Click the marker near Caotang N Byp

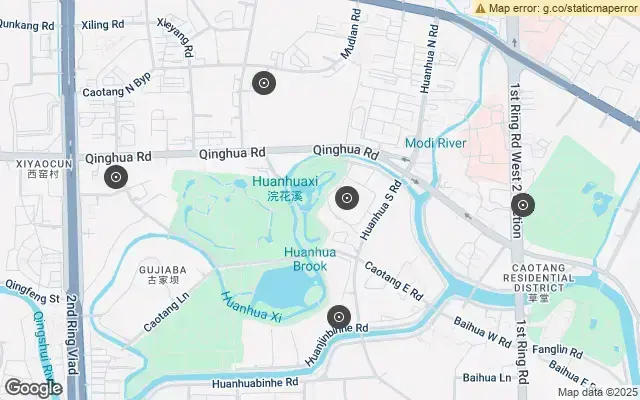264,83
